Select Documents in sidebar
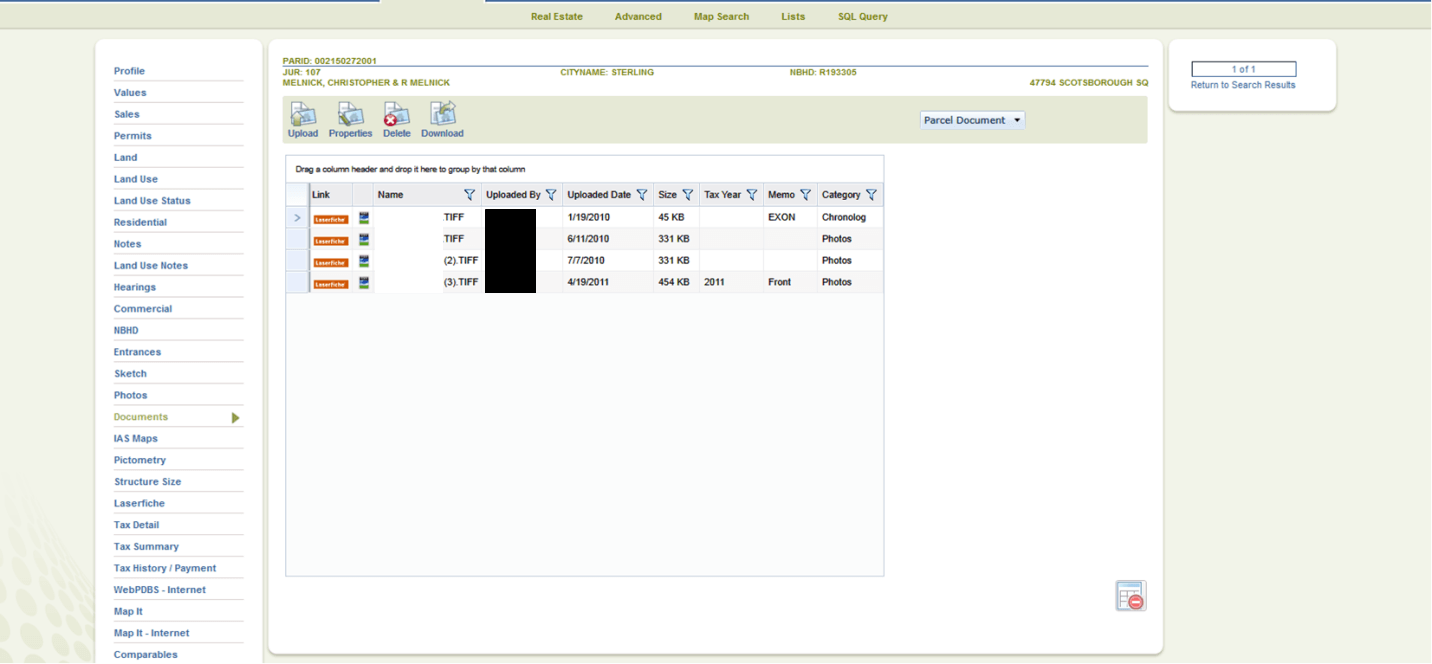 coord(141,417)
